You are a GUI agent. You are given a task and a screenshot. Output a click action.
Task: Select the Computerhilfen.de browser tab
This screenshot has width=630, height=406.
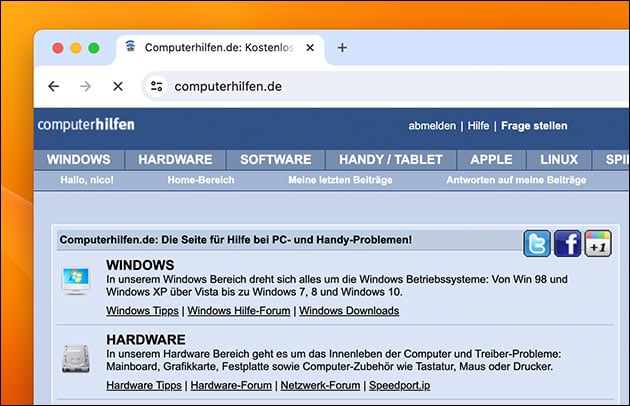[x=220, y=48]
